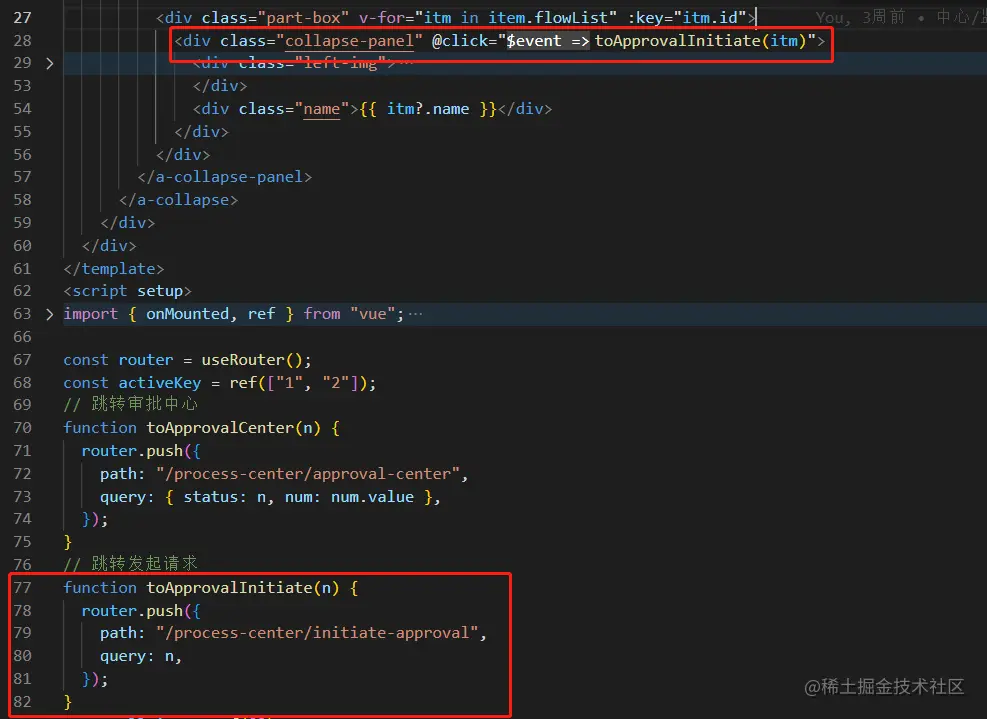Click the v-for attribute on line 27

click(x=488, y=18)
